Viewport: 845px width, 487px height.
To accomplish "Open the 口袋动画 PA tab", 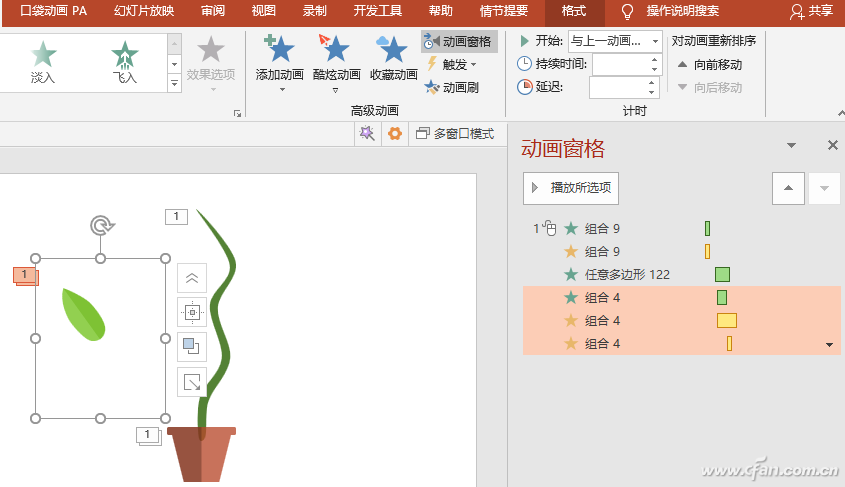I will click(53, 11).
